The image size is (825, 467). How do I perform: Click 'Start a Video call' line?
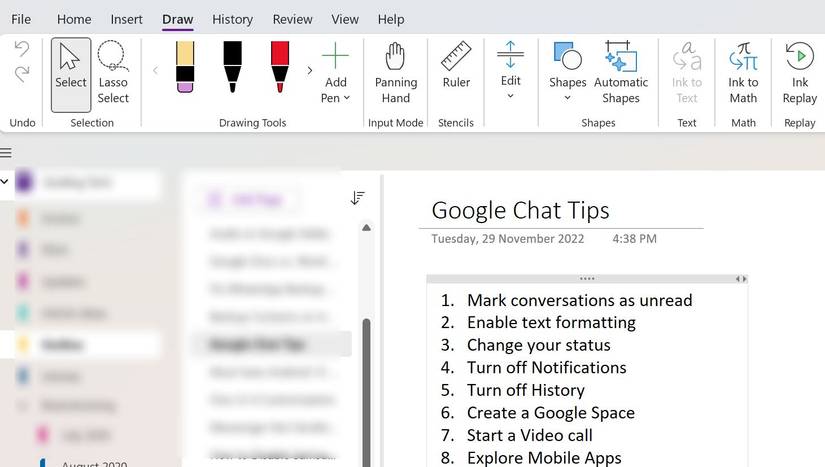[x=530, y=435]
